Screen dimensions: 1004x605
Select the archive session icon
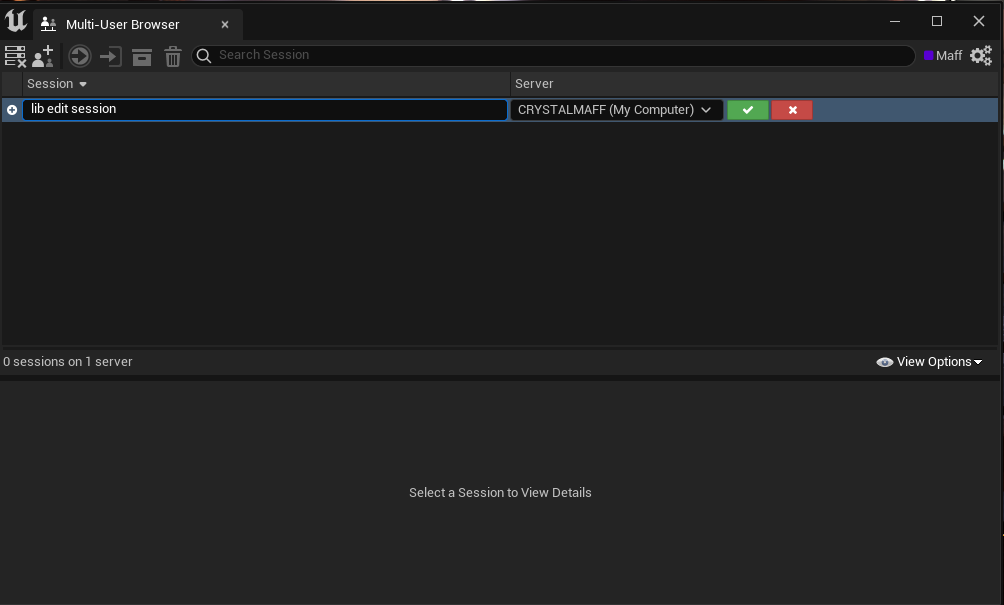tap(141, 56)
